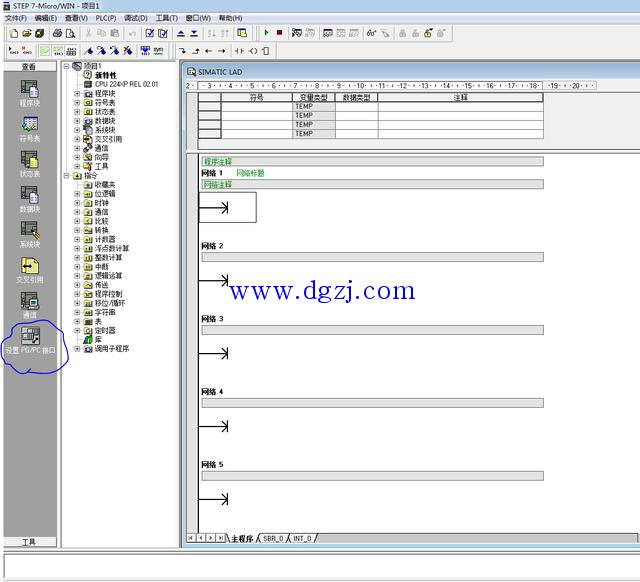
Task: Click the Print Preview icon
Action: click(71, 33)
